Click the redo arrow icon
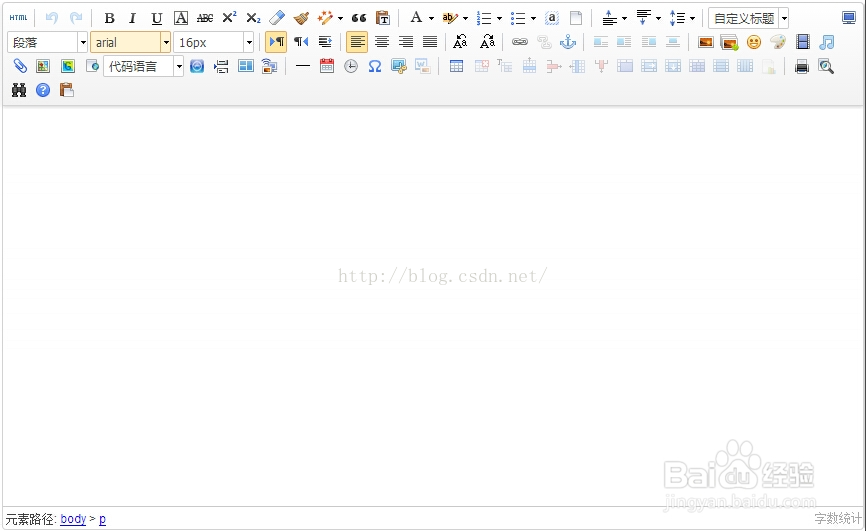 pos(76,18)
